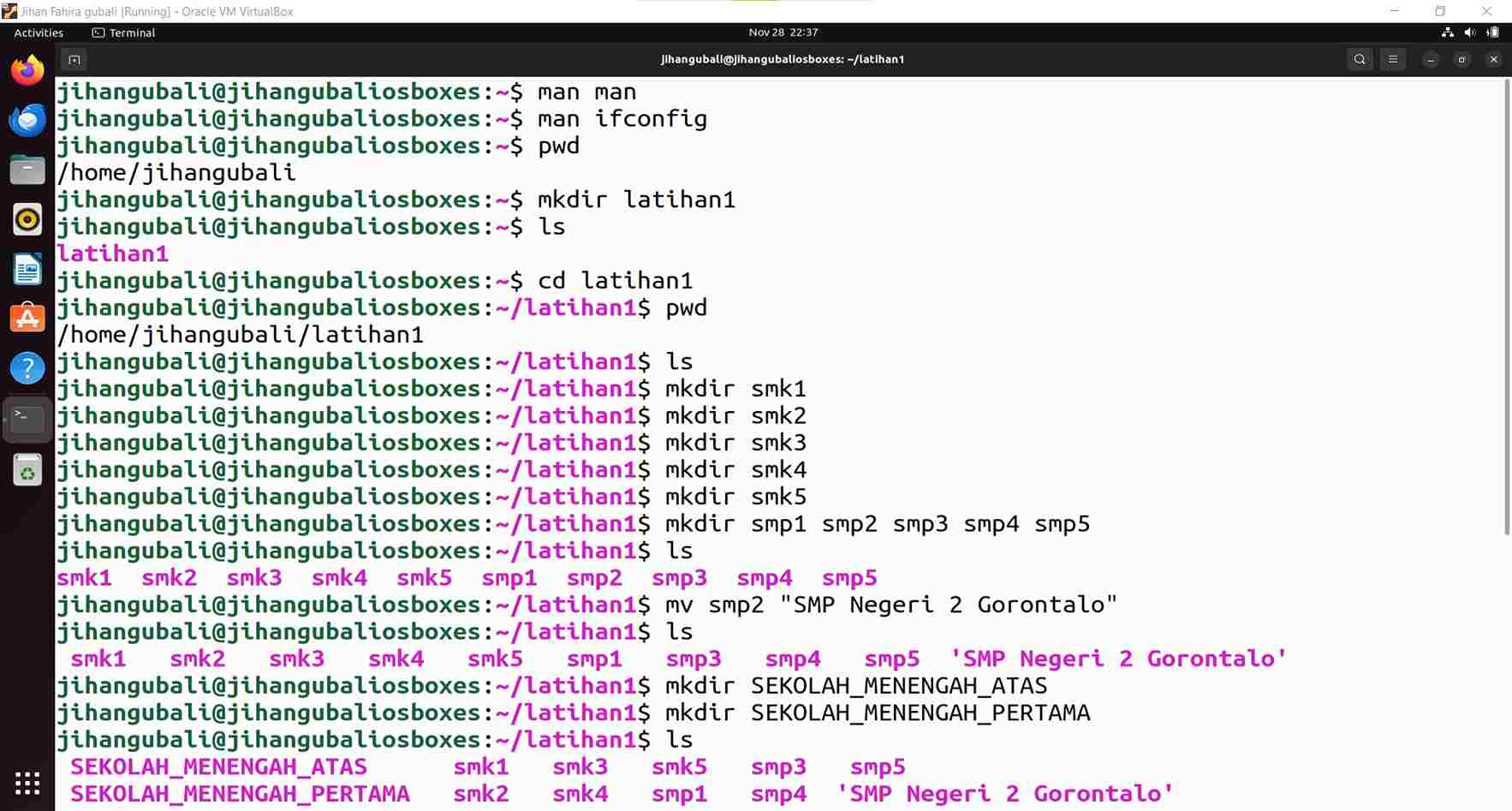Click the 'man man' command text
Screen dimensions: 1512x811
[586, 92]
